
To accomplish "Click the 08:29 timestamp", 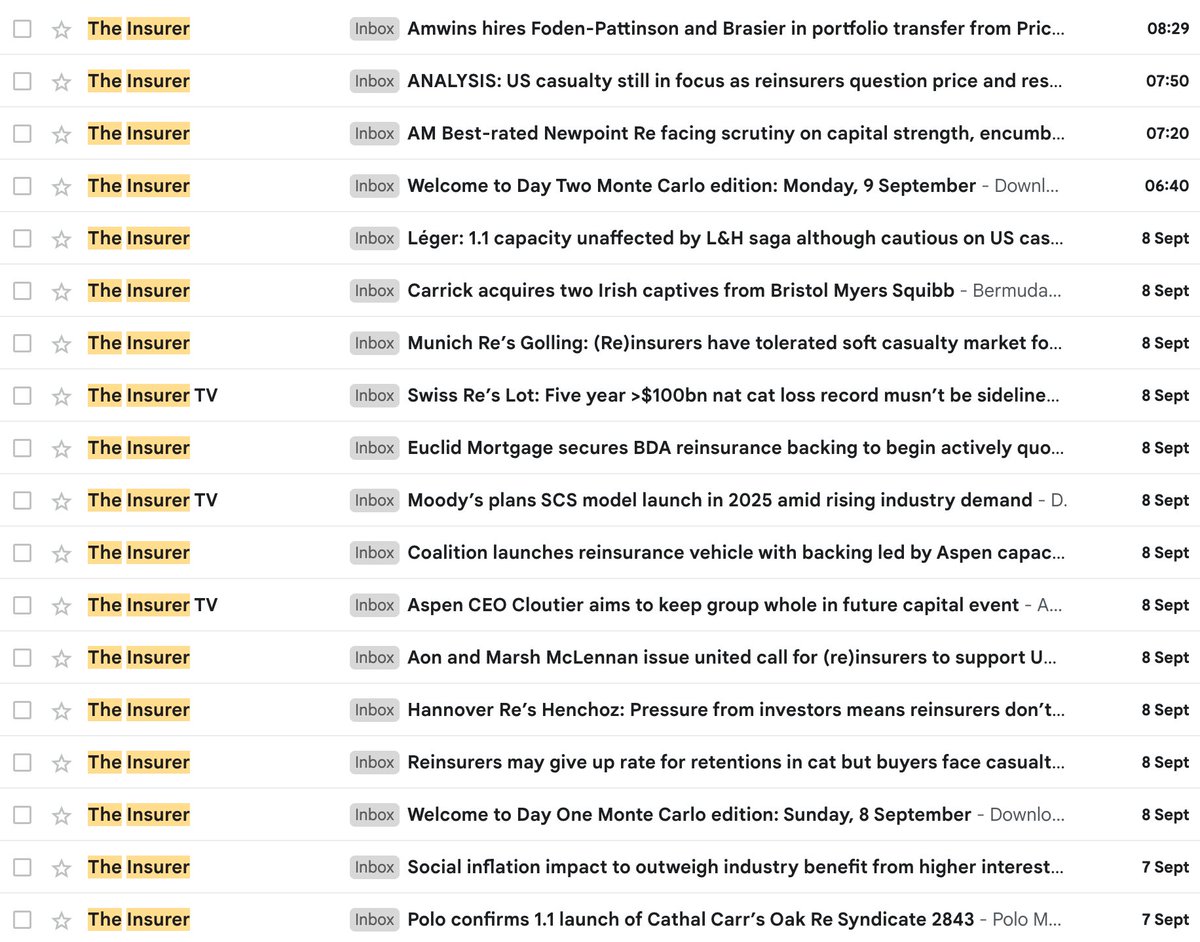I will pos(1168,29).
